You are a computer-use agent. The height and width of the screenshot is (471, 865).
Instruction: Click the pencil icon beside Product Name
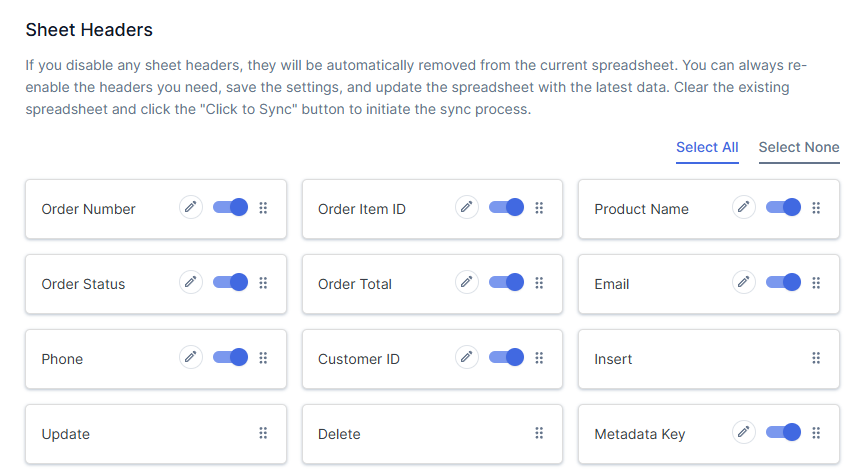(743, 207)
